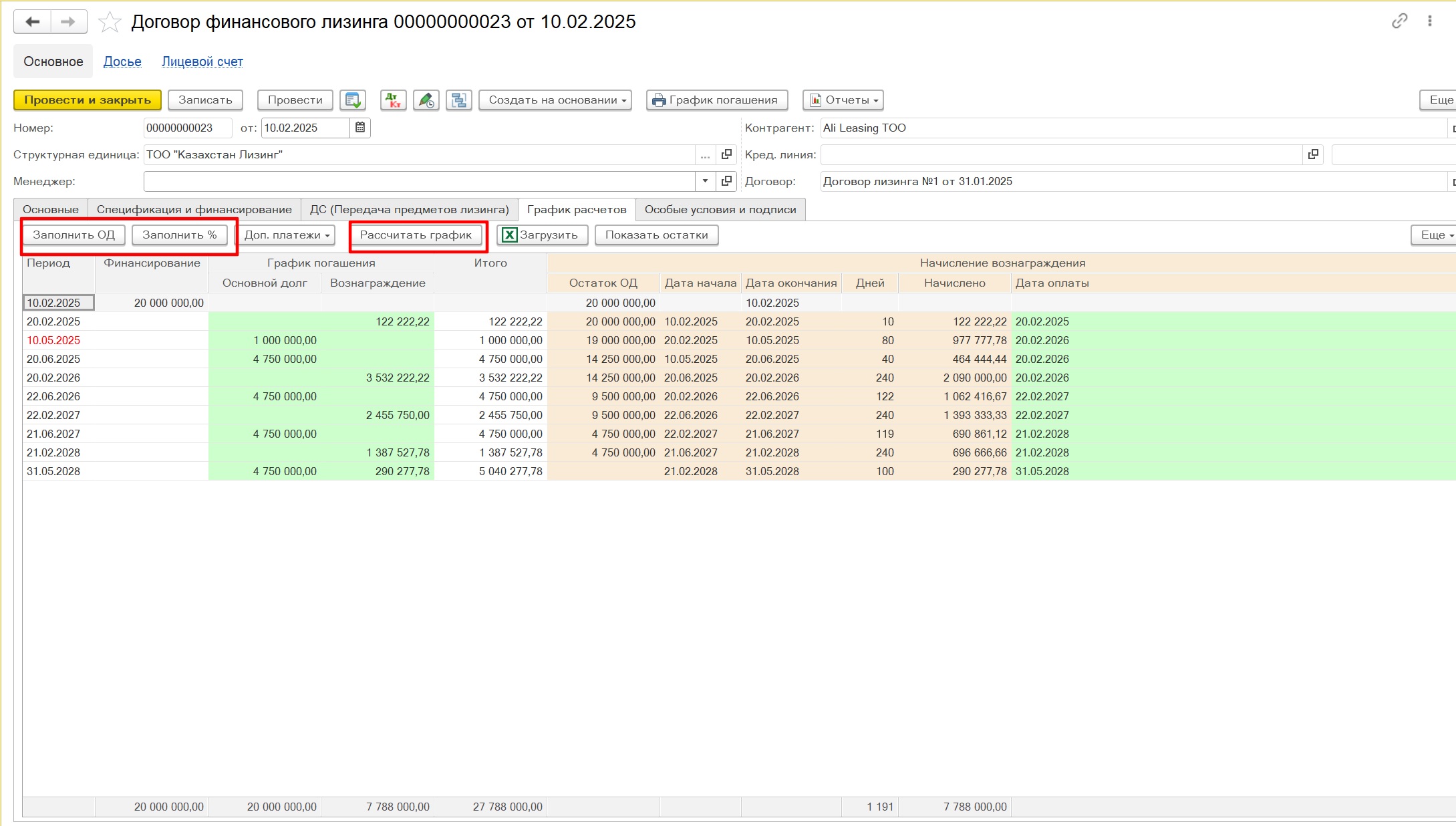The image size is (1456, 826).
Task: Open the Кред. линия record icon
Action: coord(1313,154)
